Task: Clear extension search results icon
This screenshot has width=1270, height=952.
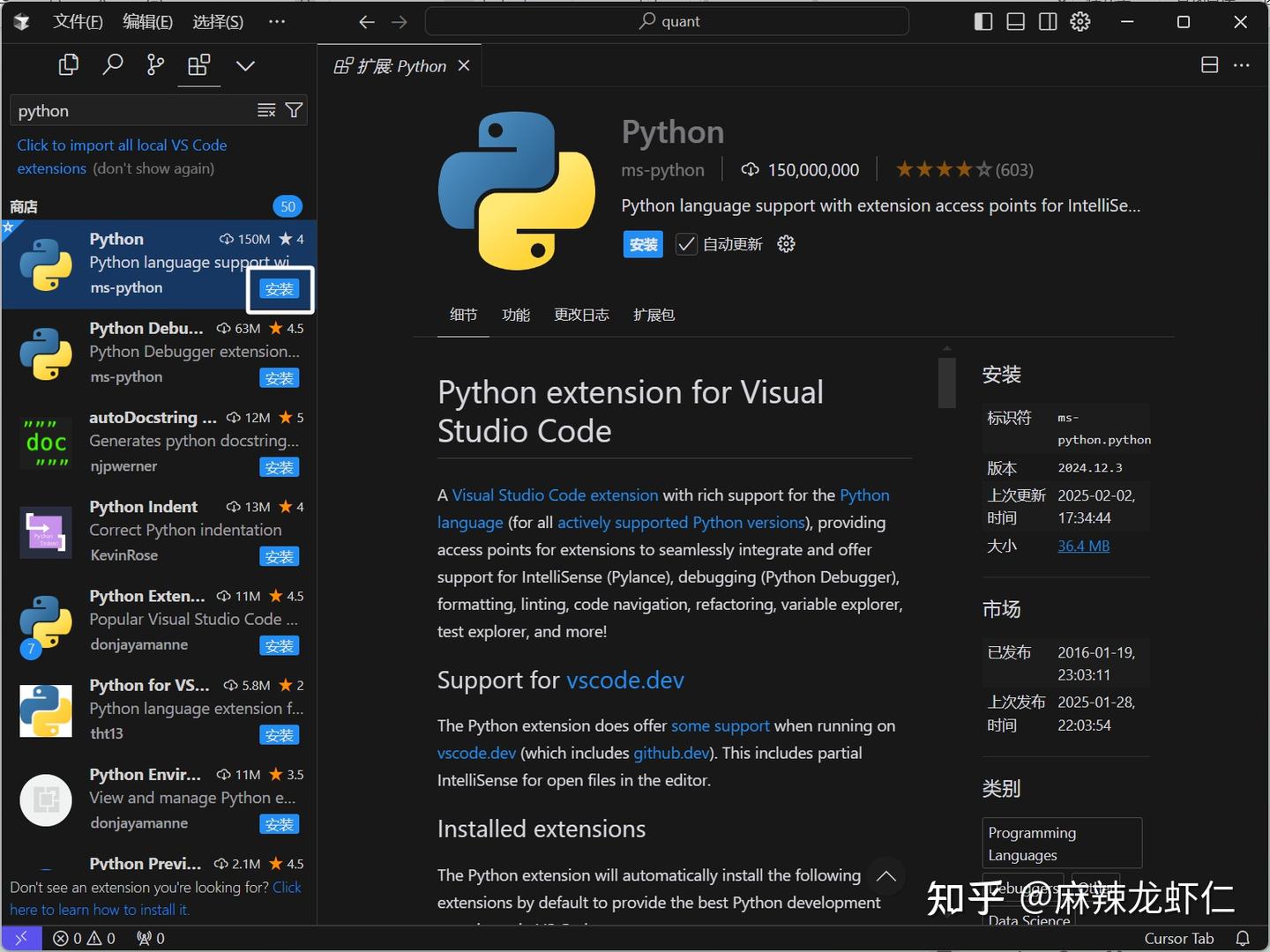Action: [266, 110]
